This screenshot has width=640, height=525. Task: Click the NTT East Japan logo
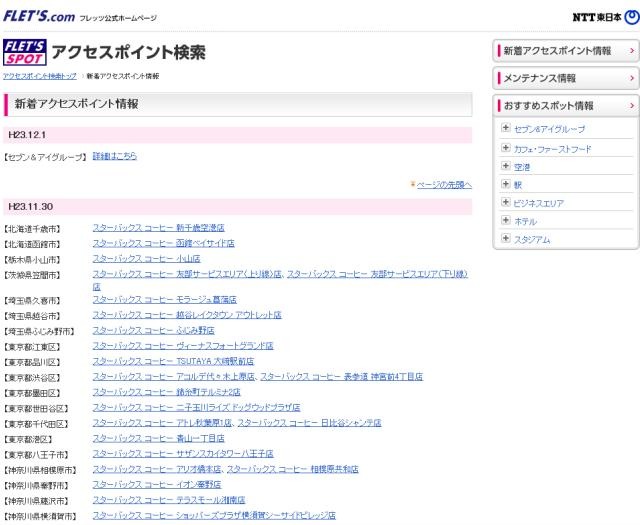(606, 17)
